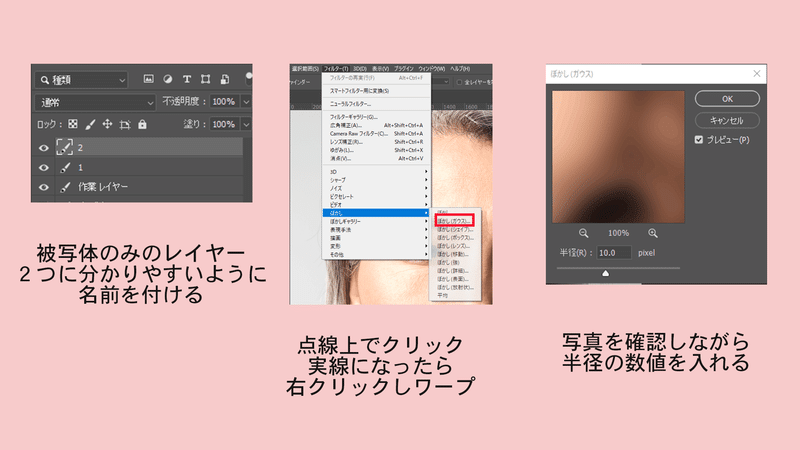Viewport: 800px width, 450px height.
Task: Click the radius slider handle
Action: coord(606,273)
